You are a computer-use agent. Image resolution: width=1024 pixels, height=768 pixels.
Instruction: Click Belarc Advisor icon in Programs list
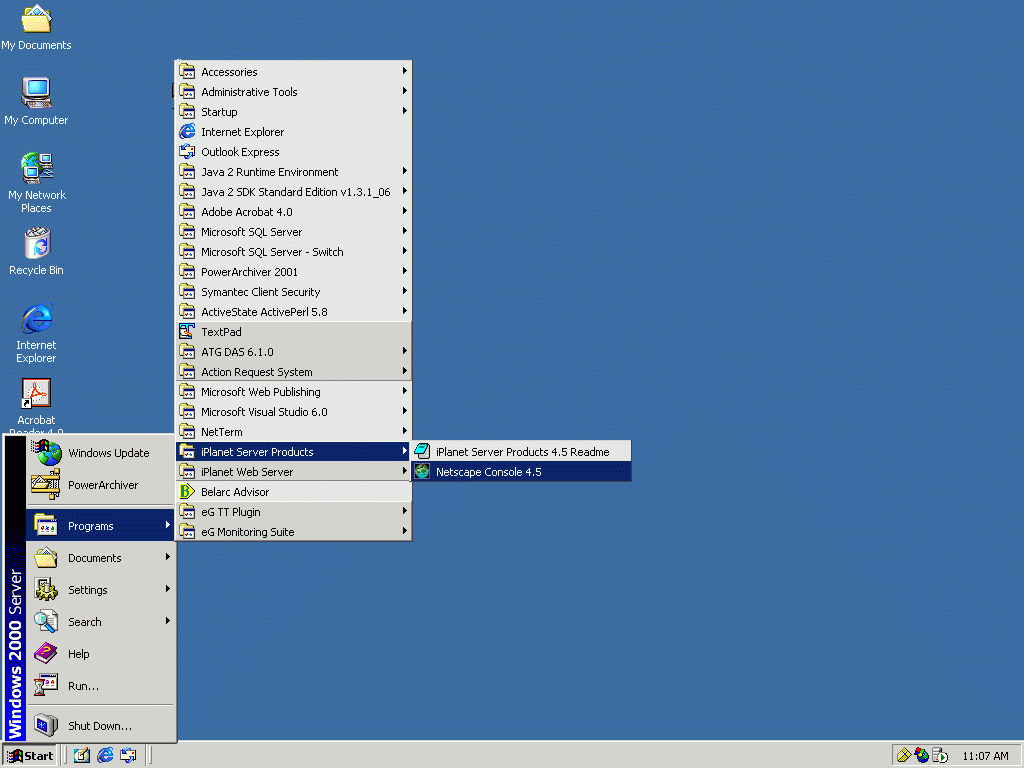pyautogui.click(x=187, y=491)
